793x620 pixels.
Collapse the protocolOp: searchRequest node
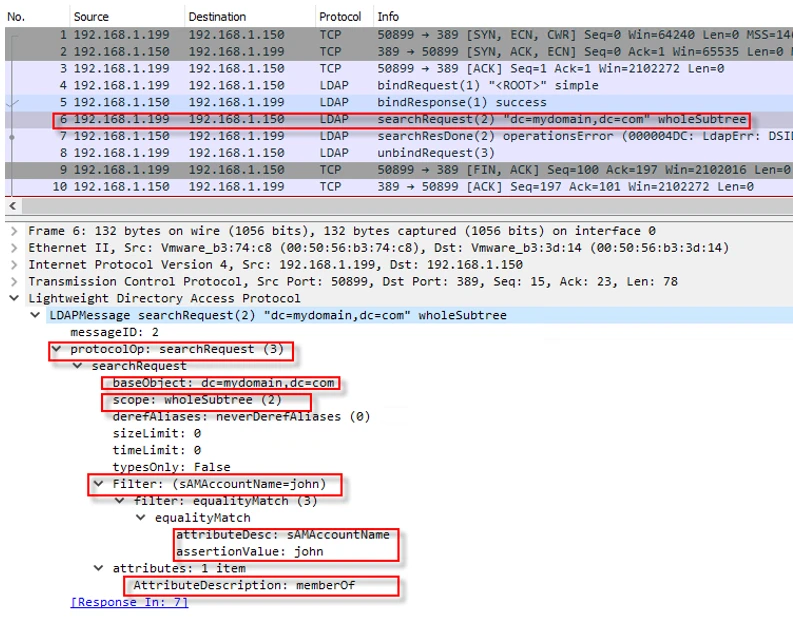click(57, 350)
